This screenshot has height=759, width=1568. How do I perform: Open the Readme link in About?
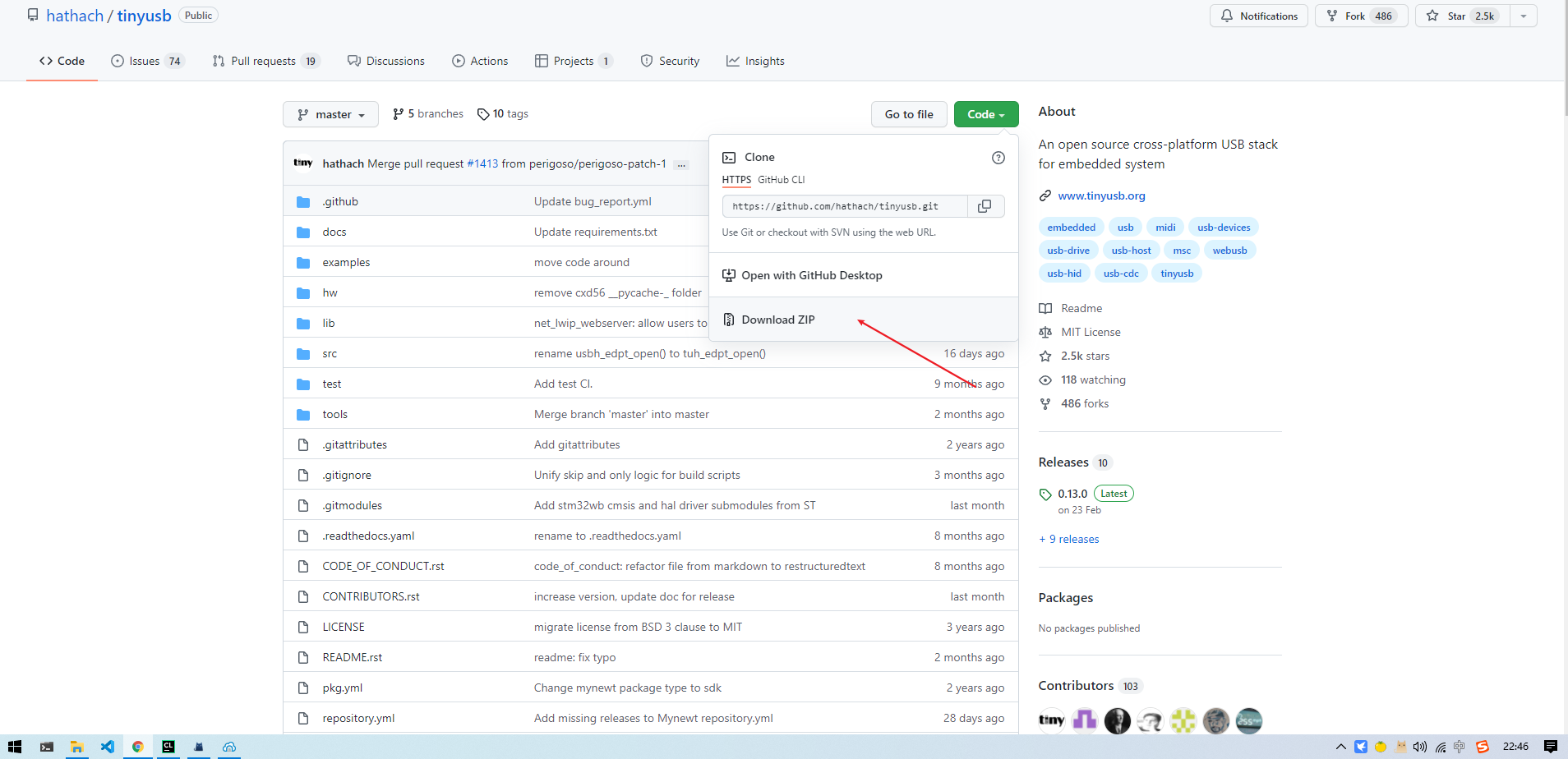[1071, 309]
